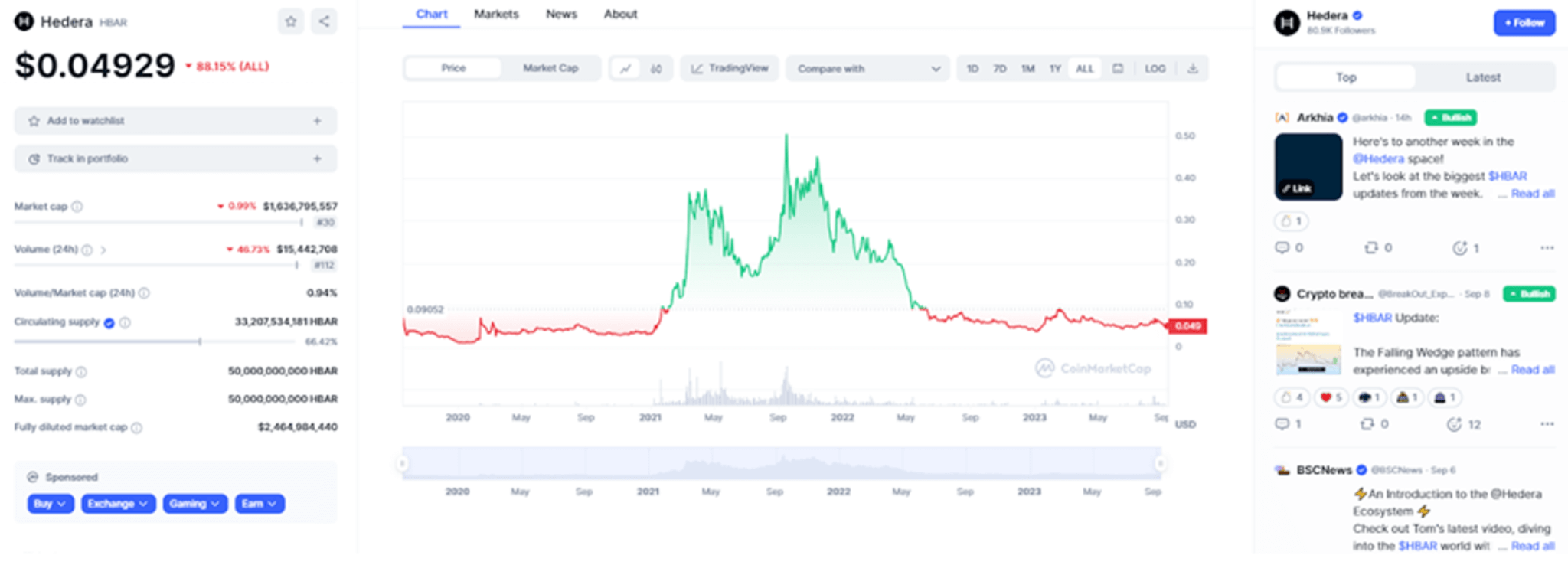Viewport: 1568px width, 565px height.
Task: Open the calendar date range picker
Action: pyautogui.click(x=1118, y=69)
